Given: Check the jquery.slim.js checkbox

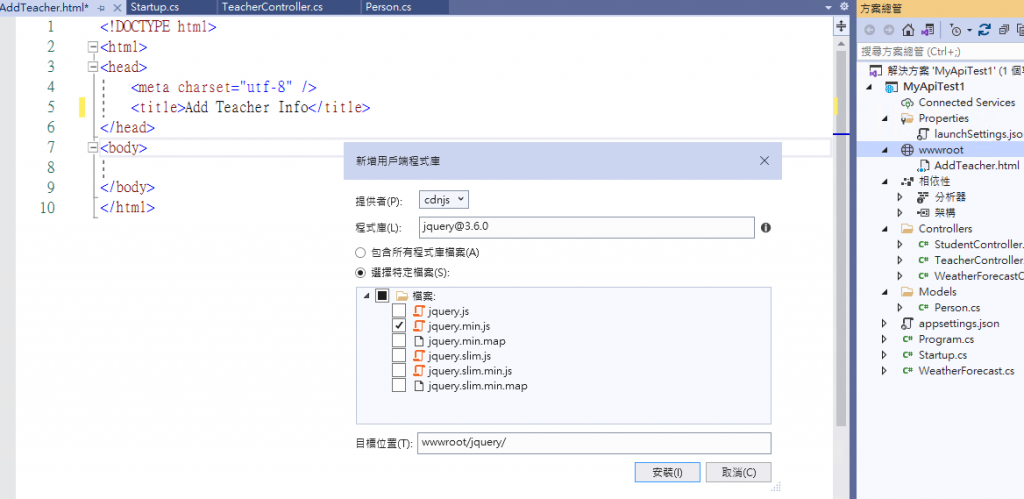Looking at the screenshot, I should tap(398, 356).
